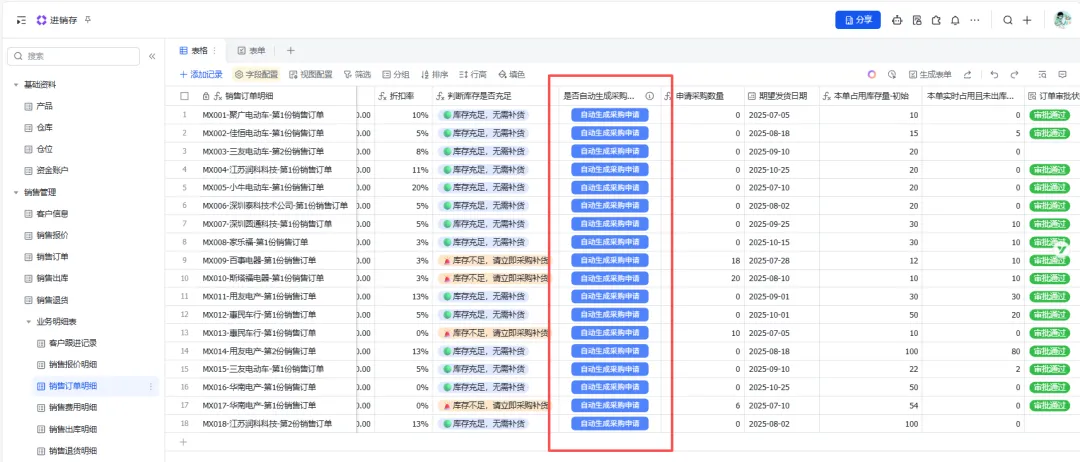Click the blue 分享 button
Screen dimensions: 1080x462
[x=858, y=20]
